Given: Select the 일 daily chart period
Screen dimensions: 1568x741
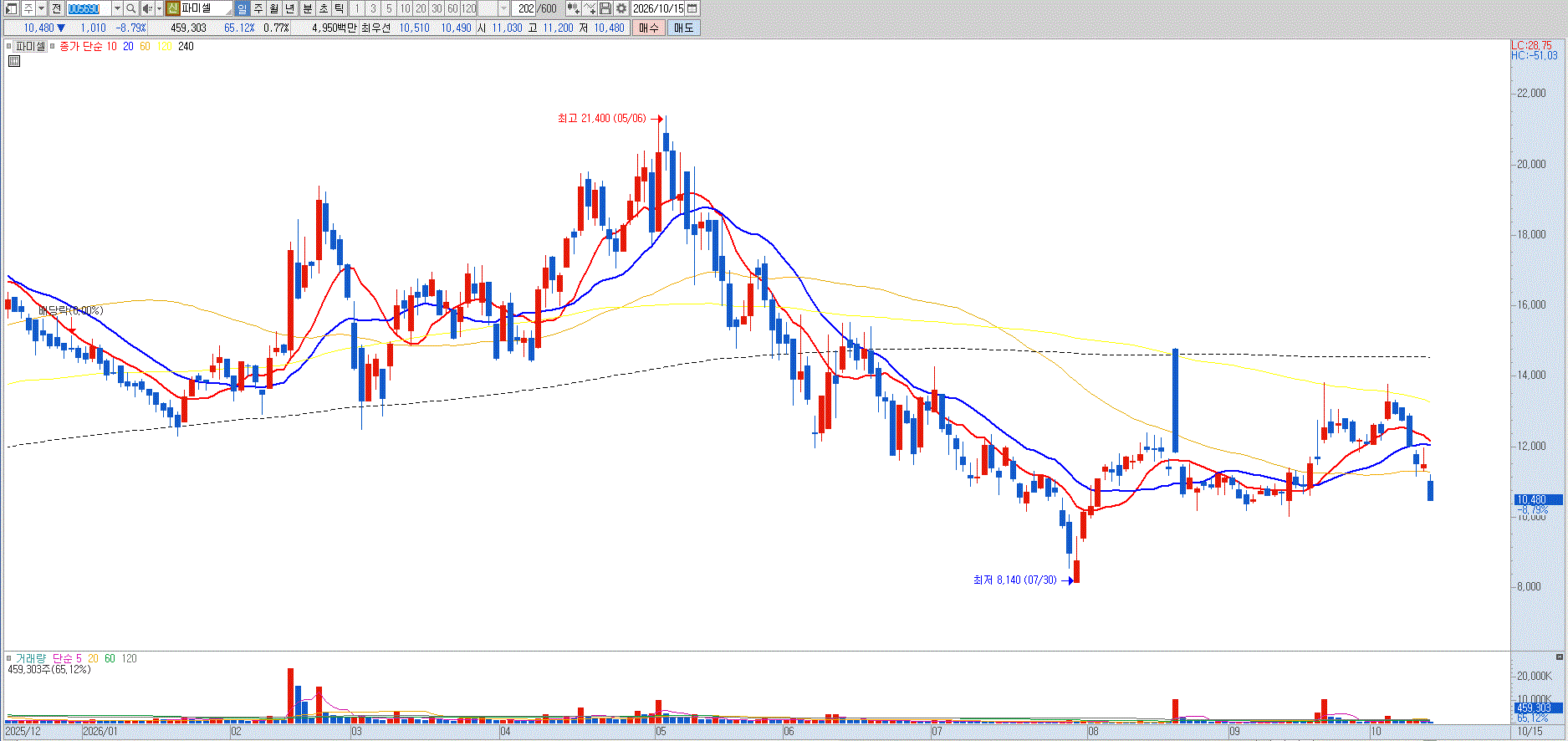Looking at the screenshot, I should [x=243, y=8].
